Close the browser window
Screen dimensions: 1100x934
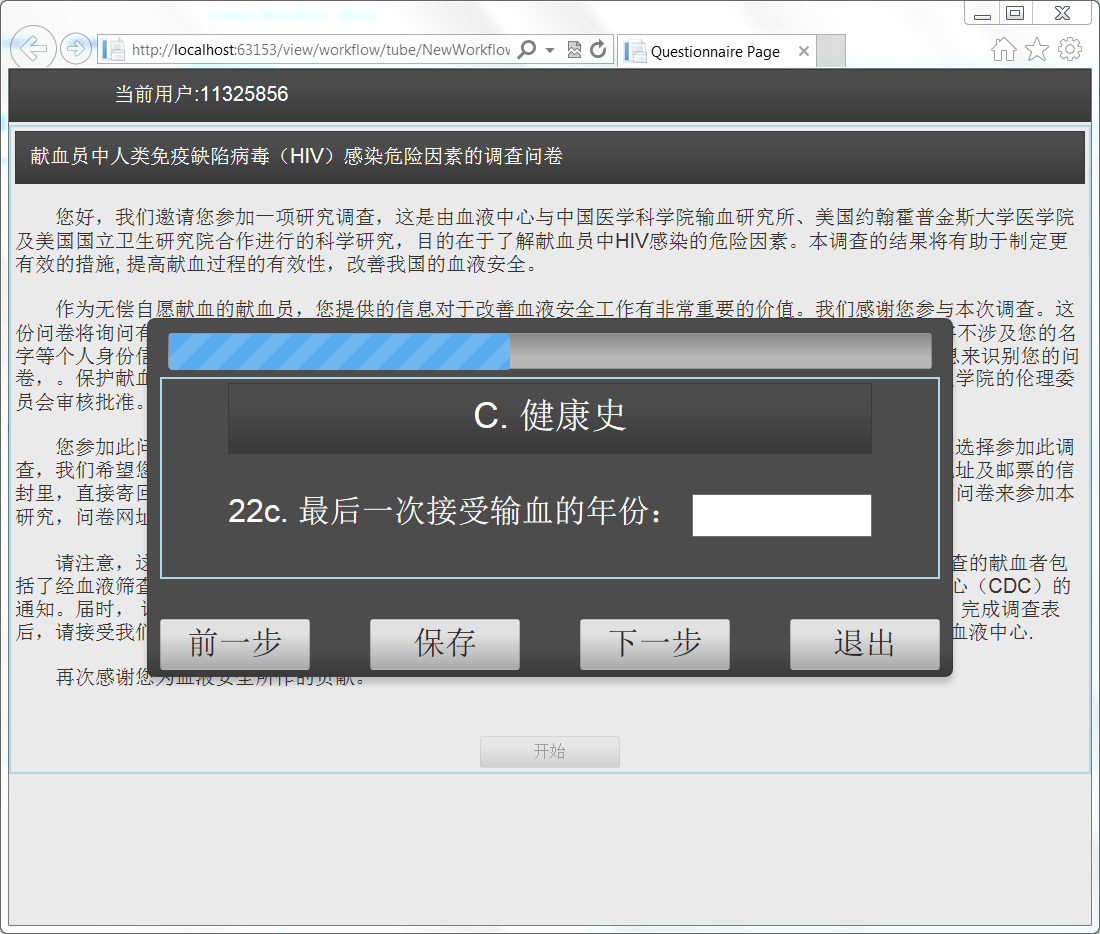[1062, 13]
